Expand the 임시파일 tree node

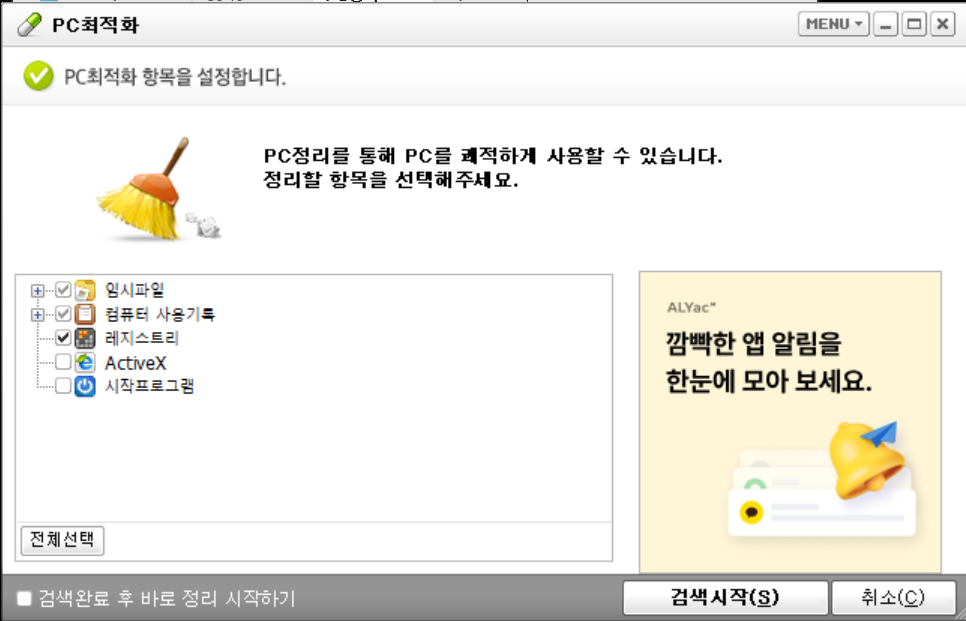[38, 290]
